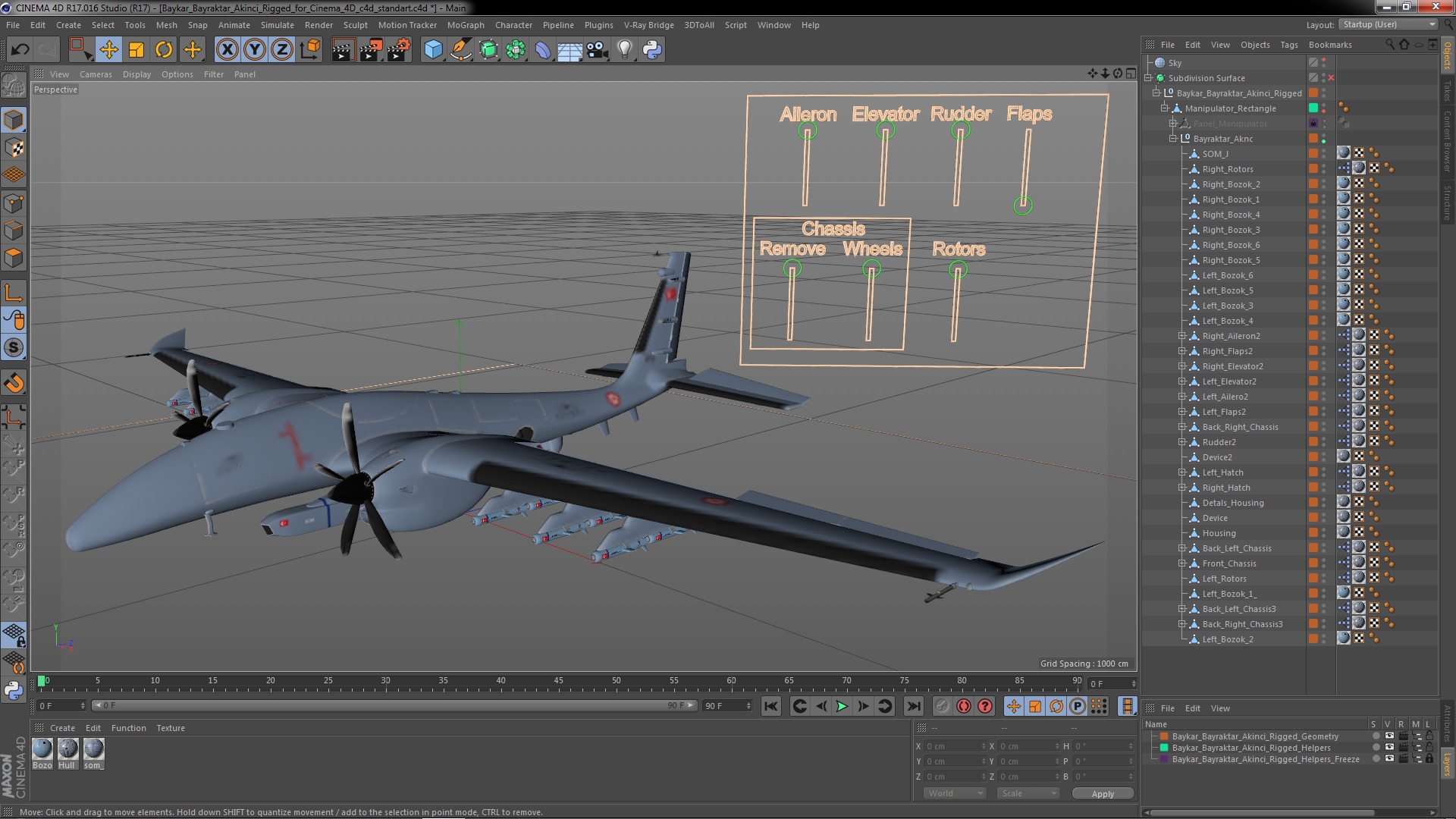Click Render View clapperboard icon

click(x=343, y=50)
